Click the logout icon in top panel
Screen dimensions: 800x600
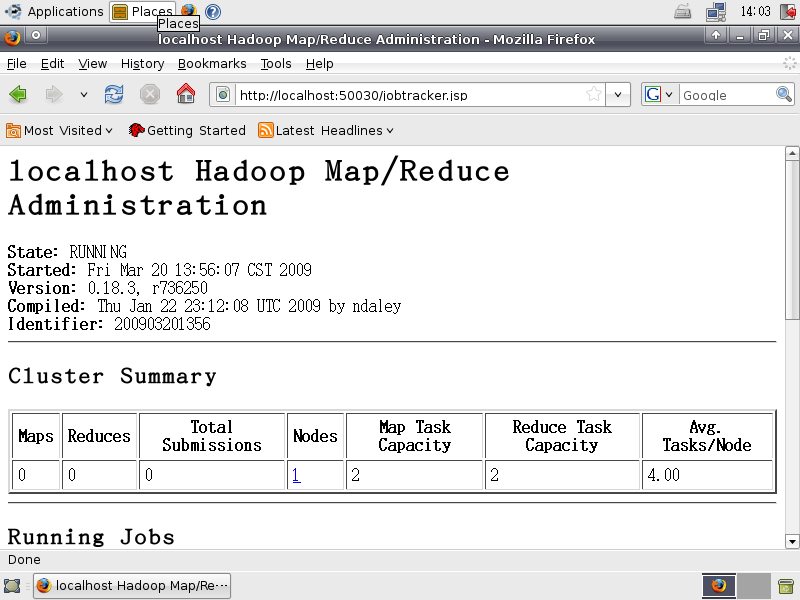(x=788, y=11)
